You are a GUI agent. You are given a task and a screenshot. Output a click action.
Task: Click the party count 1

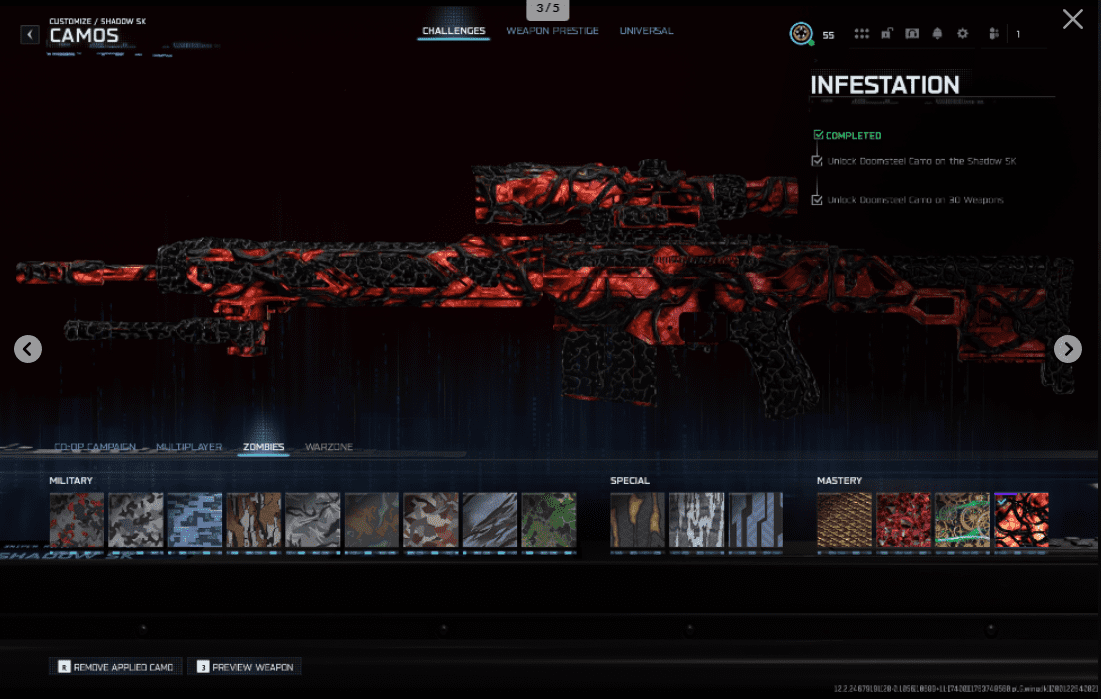[x=1017, y=34]
